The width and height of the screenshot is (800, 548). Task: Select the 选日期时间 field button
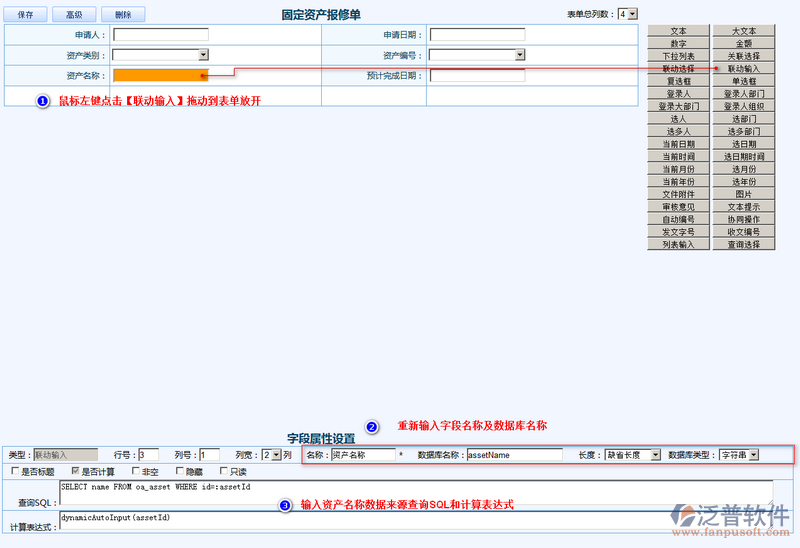(x=743, y=157)
